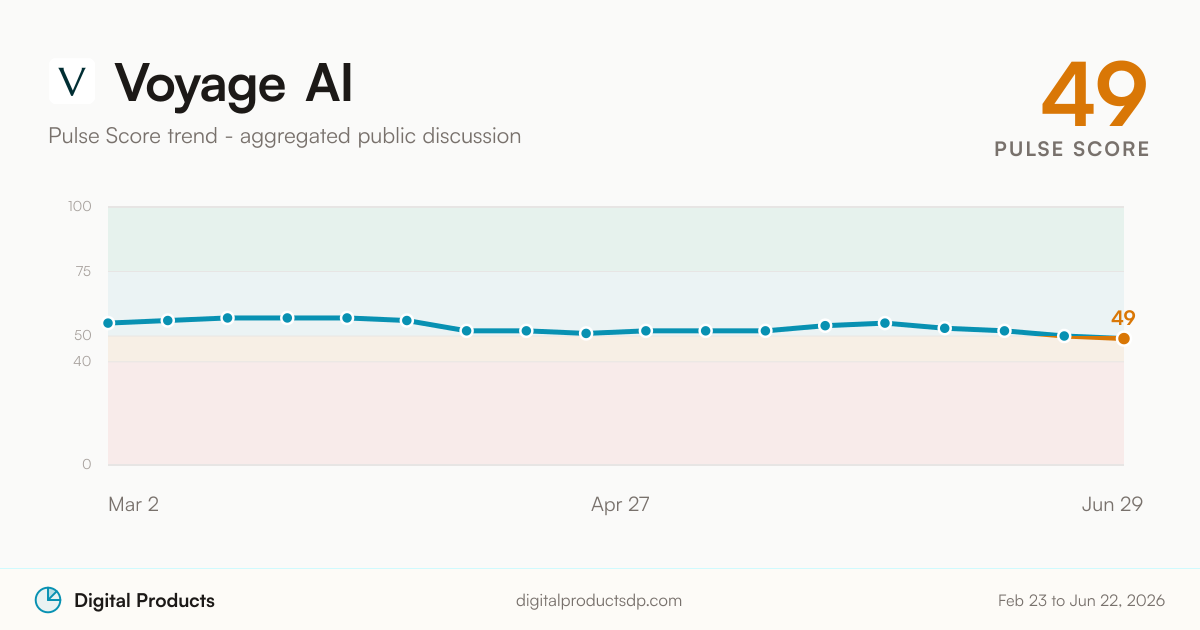Screen dimensions: 1200x630
Task: Click the 100 y-axis label
Action: [x=80, y=206]
